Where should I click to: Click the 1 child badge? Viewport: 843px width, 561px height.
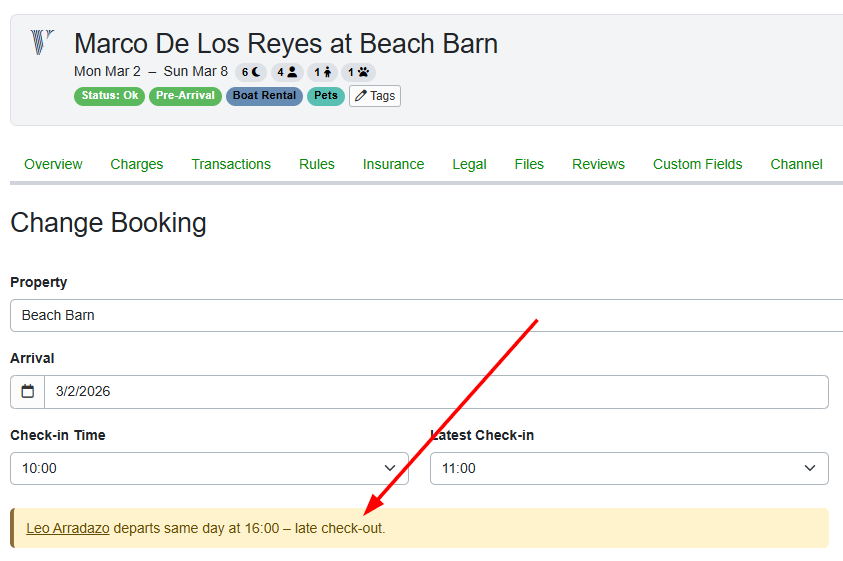323,72
